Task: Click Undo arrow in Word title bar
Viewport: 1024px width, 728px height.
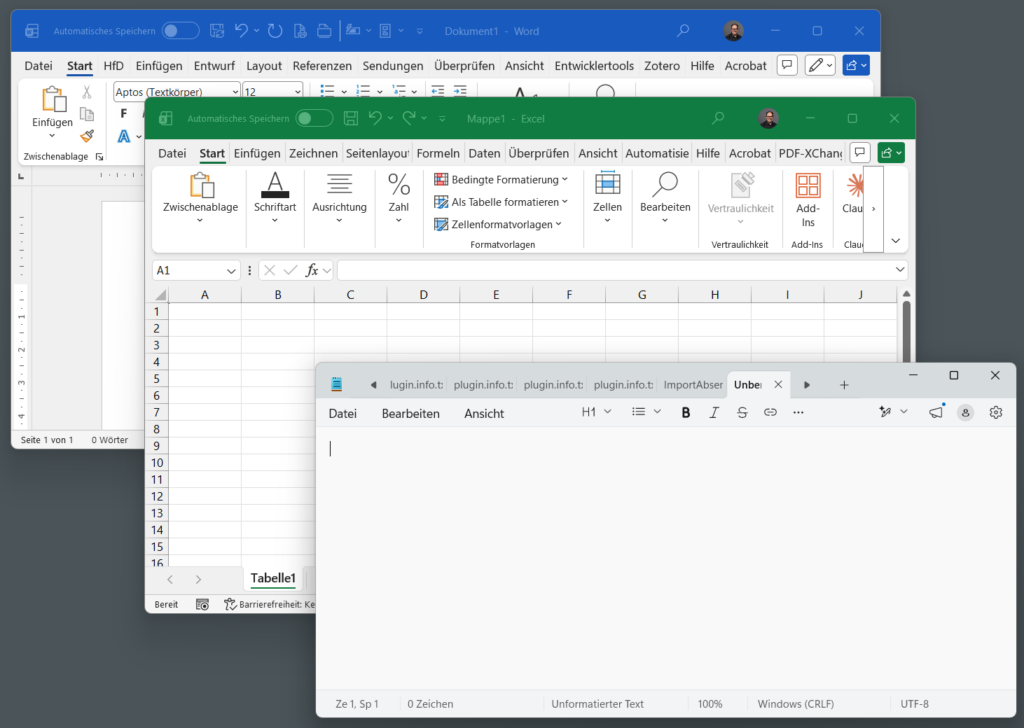Action: [x=241, y=31]
